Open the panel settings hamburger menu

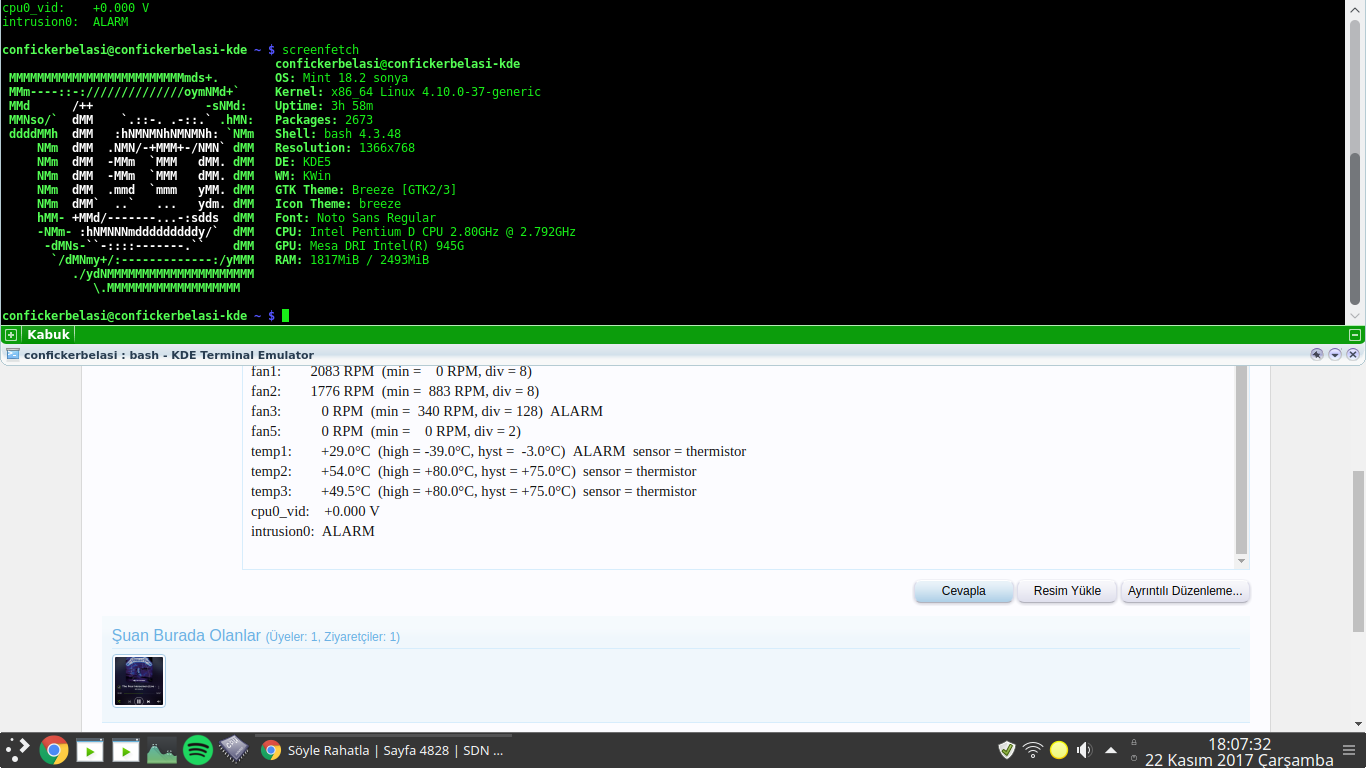pos(1349,750)
